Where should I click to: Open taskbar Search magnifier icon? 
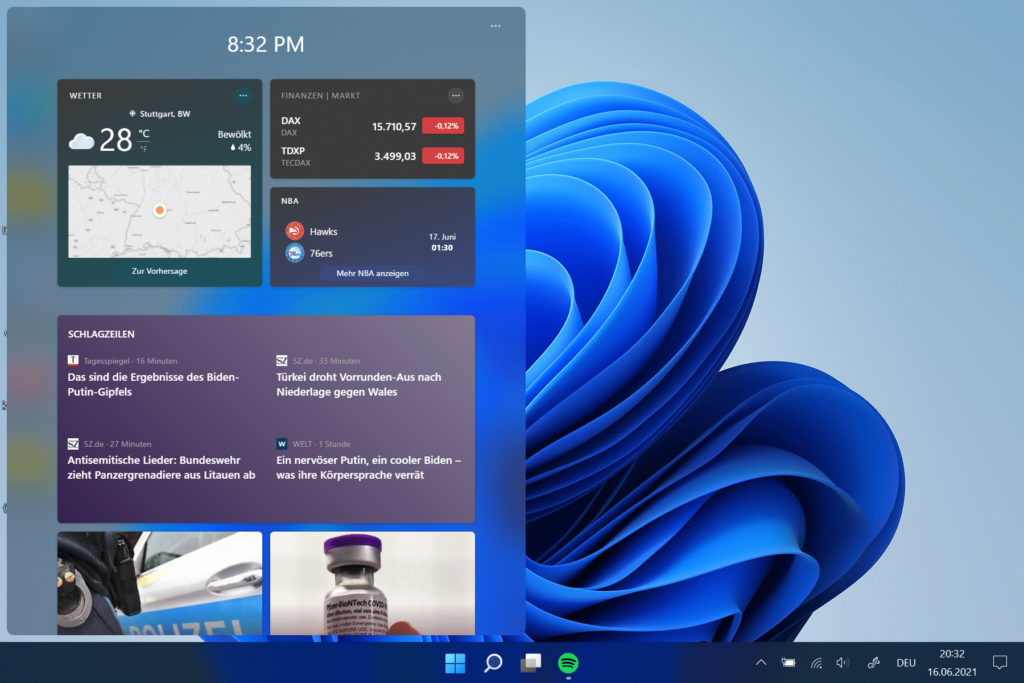[x=493, y=662]
